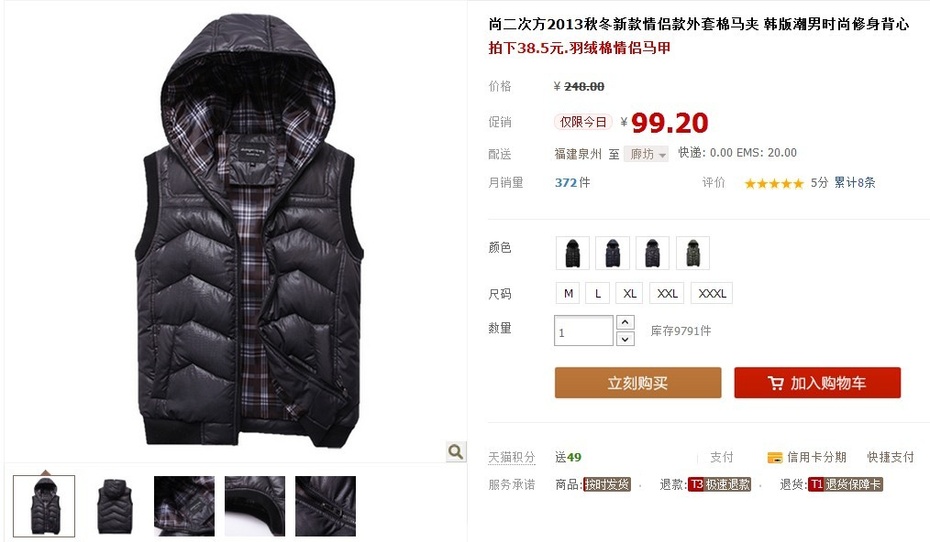Image resolution: width=930 pixels, height=542 pixels.
Task: Click the 立刻购买 buy now button
Action: 638,383
